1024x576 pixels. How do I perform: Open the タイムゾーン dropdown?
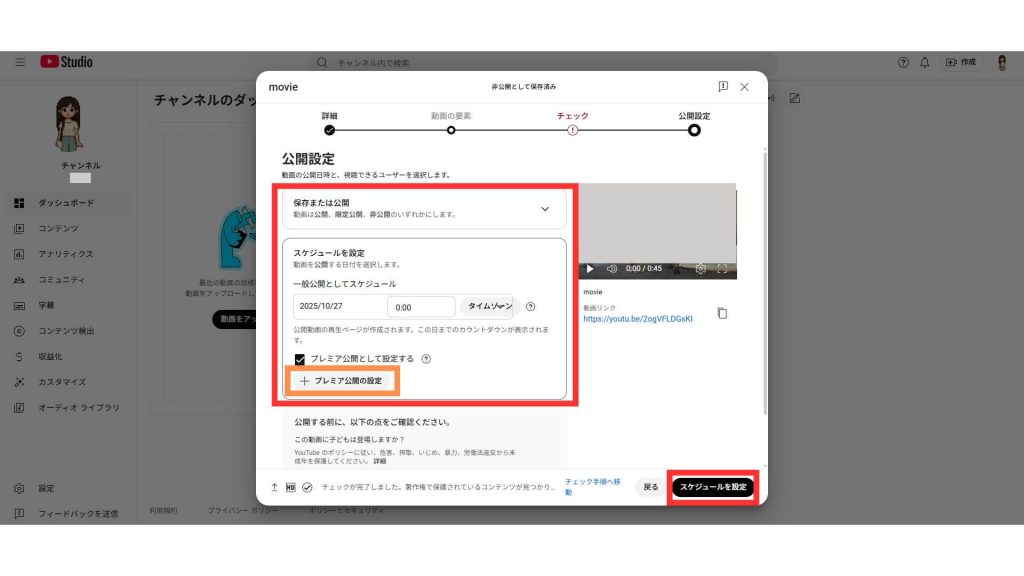point(490,306)
